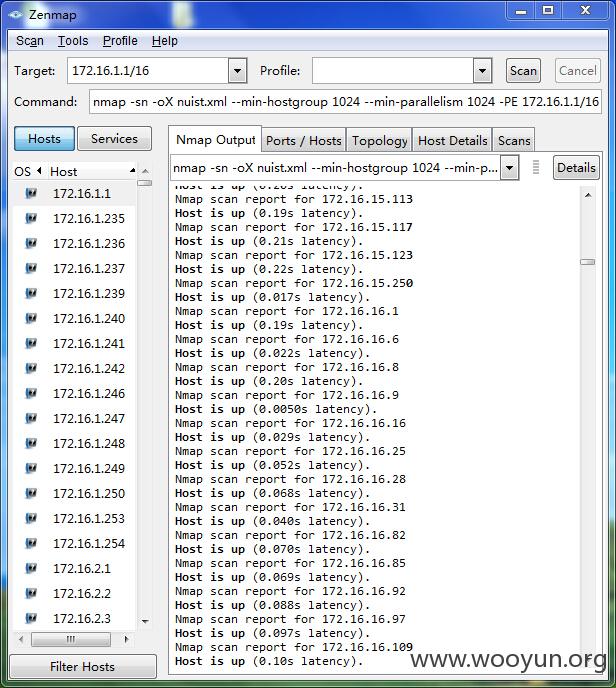Click the OS icon beside host 172.16.1.241
The height and width of the screenshot is (688, 616).
31,343
